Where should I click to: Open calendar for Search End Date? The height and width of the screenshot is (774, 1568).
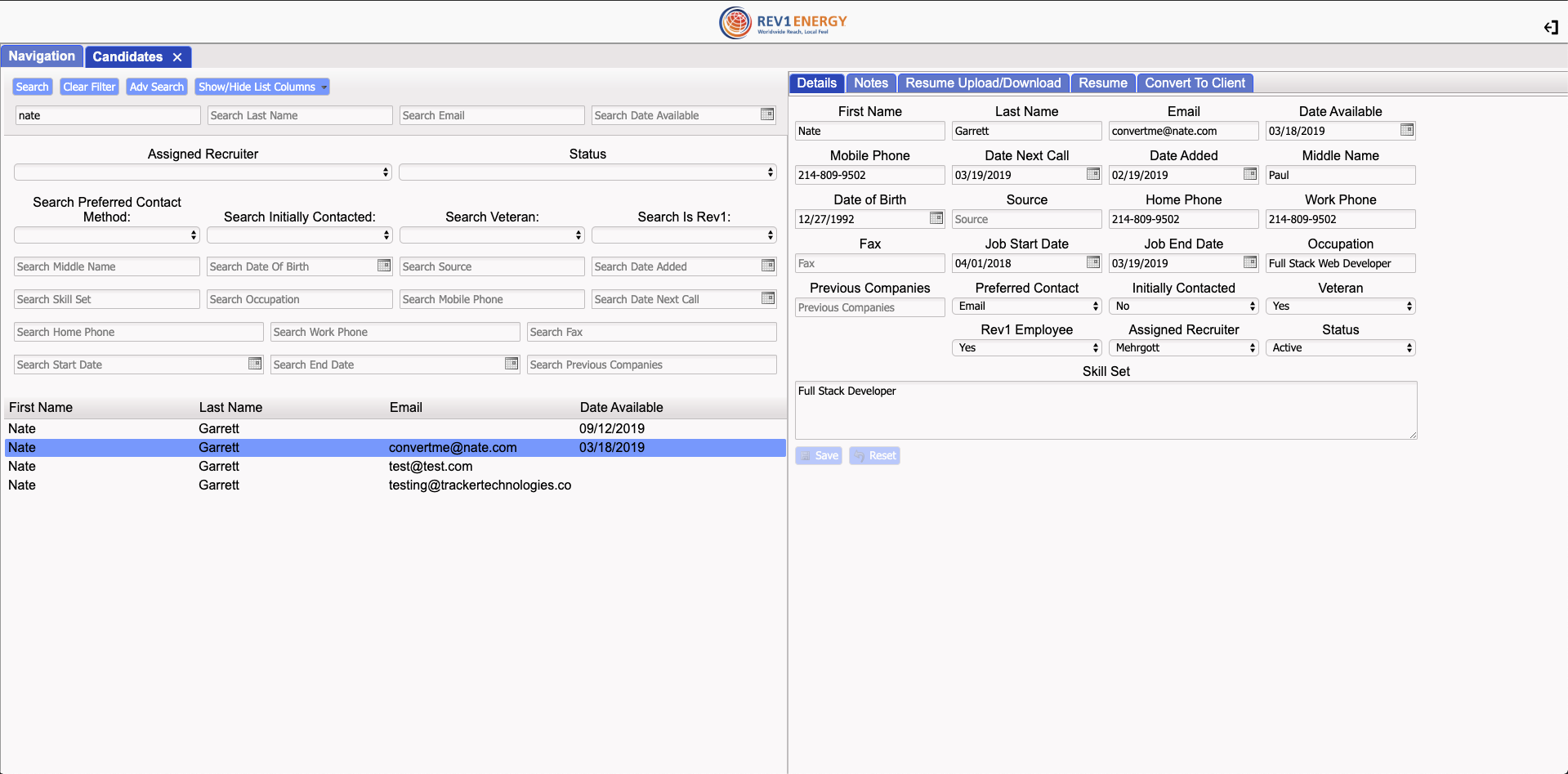511,364
